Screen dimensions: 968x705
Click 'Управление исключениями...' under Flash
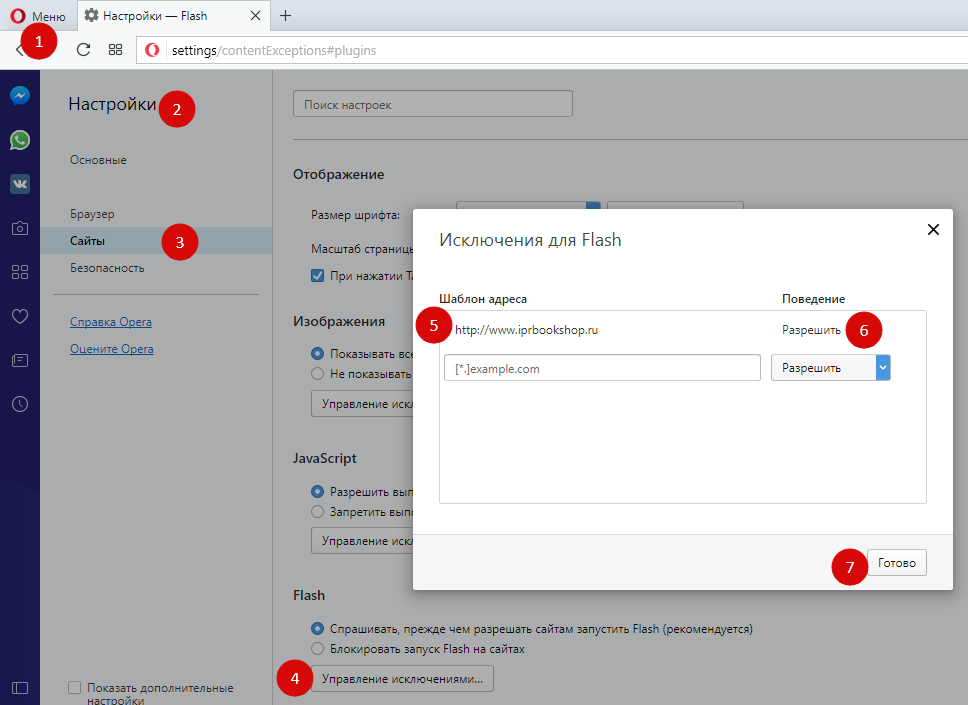point(402,679)
